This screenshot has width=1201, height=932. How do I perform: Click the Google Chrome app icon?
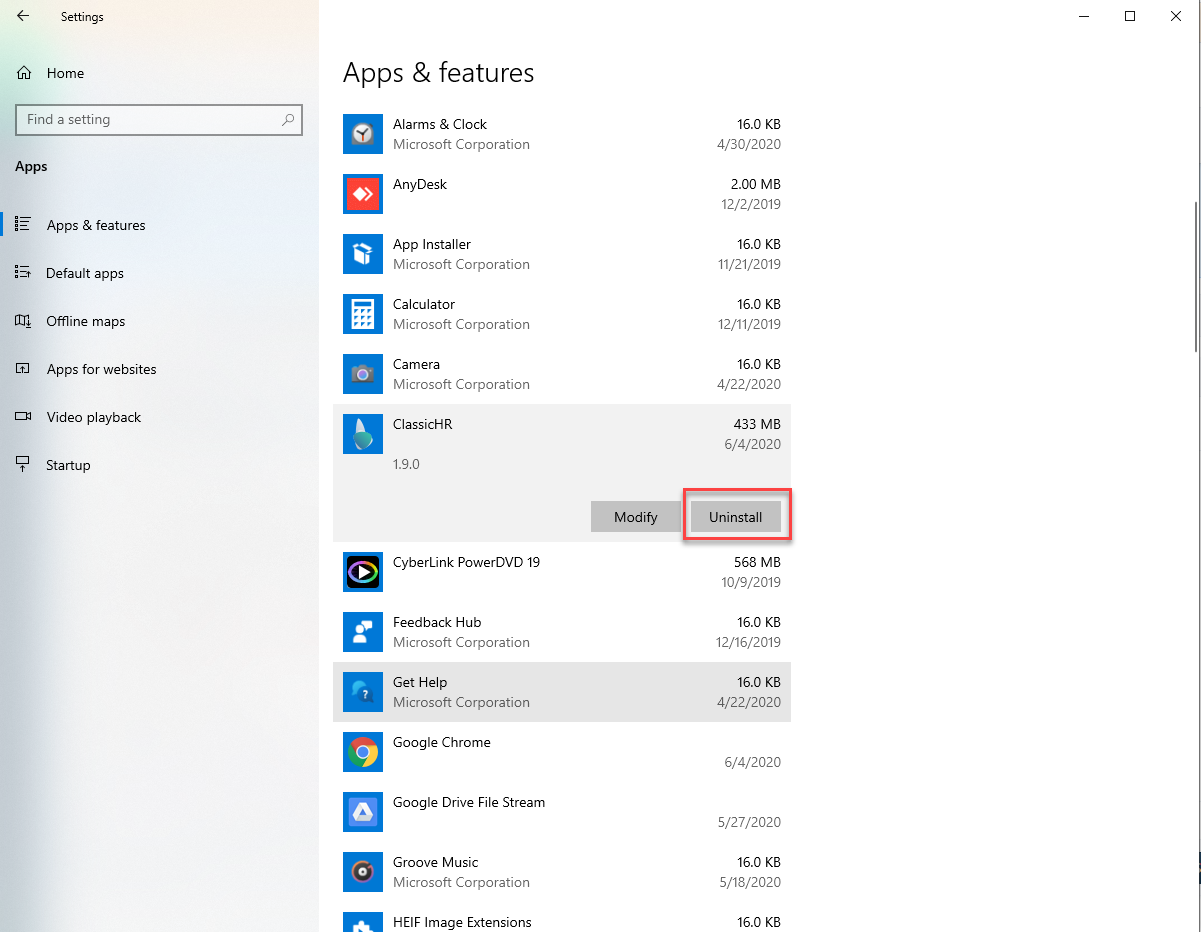click(363, 752)
